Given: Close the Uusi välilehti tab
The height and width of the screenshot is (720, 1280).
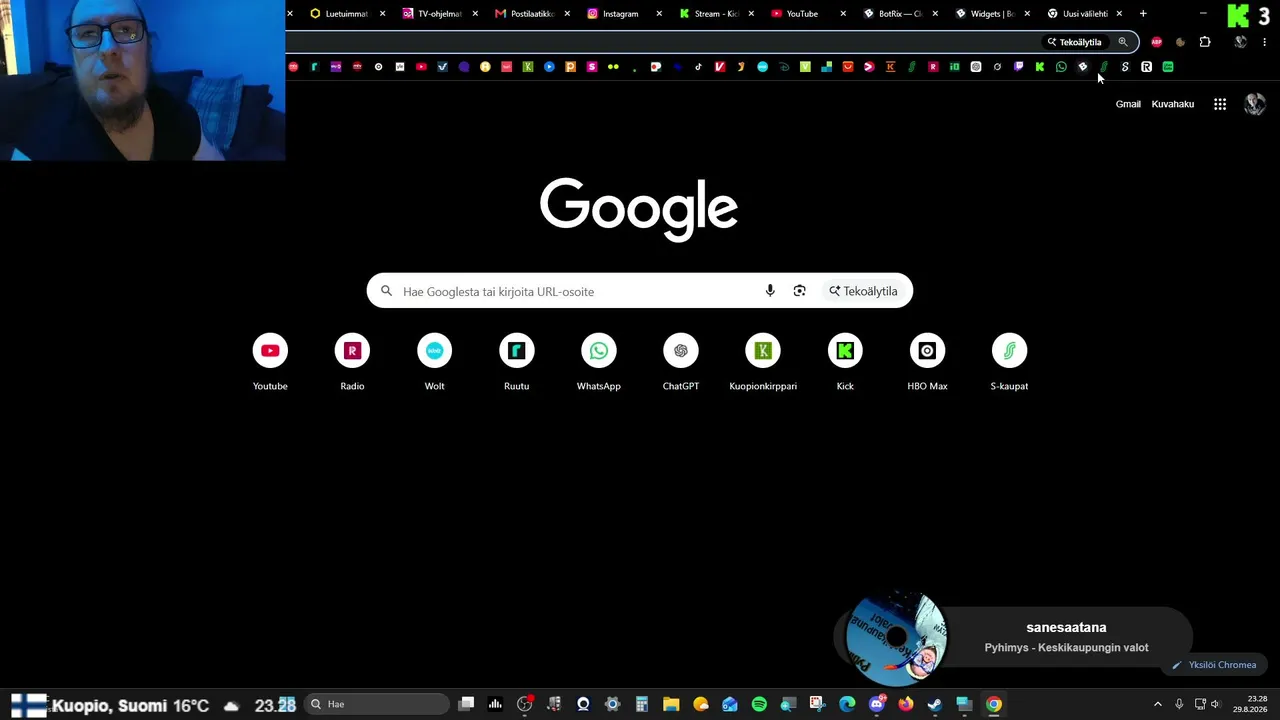Looking at the screenshot, I should click(x=1119, y=14).
